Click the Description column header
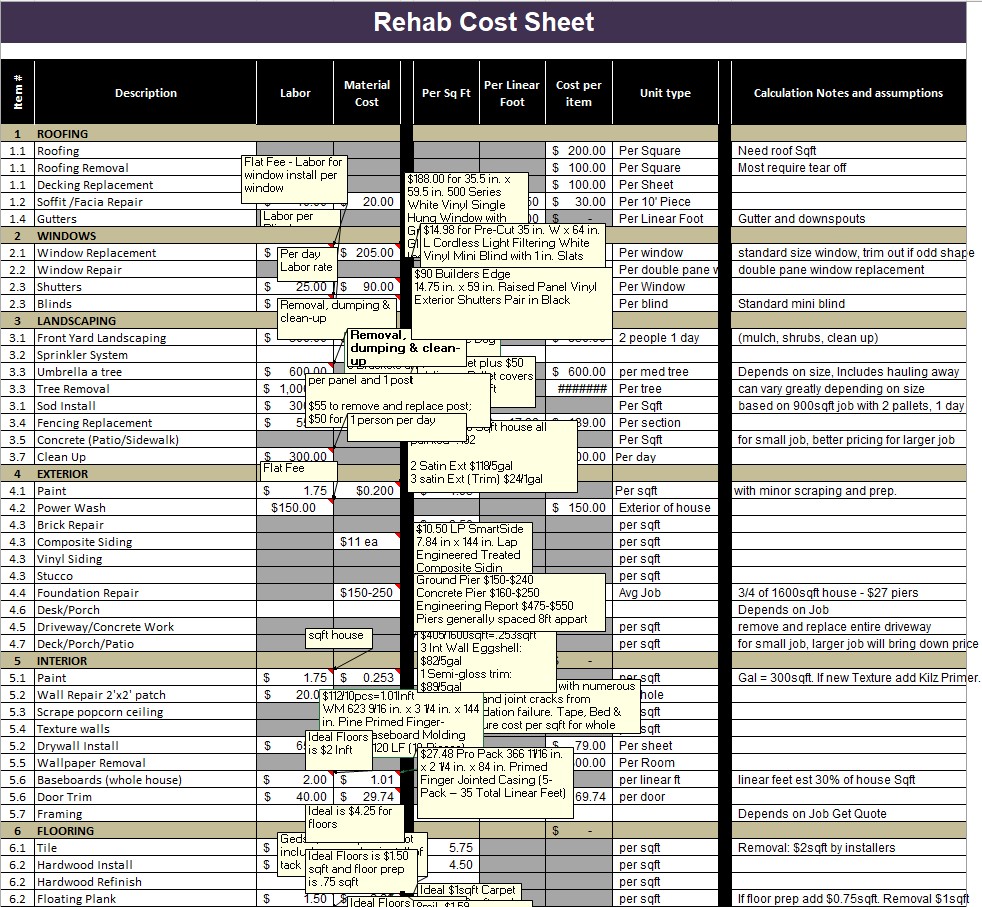The width and height of the screenshot is (982, 907). tap(145, 91)
